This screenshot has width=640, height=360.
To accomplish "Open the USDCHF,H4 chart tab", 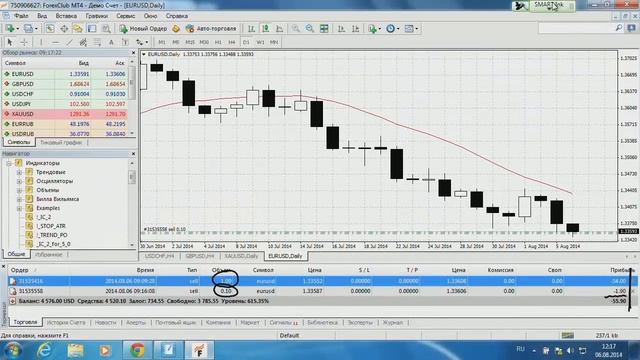I will (x=160, y=256).
